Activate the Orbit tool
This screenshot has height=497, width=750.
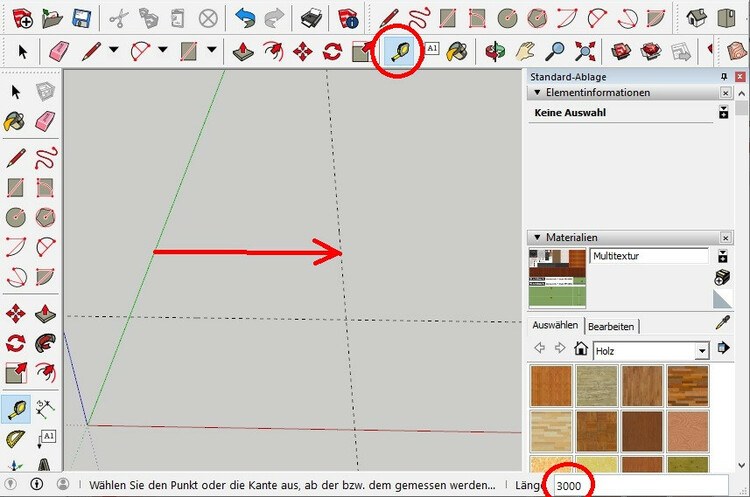495,51
